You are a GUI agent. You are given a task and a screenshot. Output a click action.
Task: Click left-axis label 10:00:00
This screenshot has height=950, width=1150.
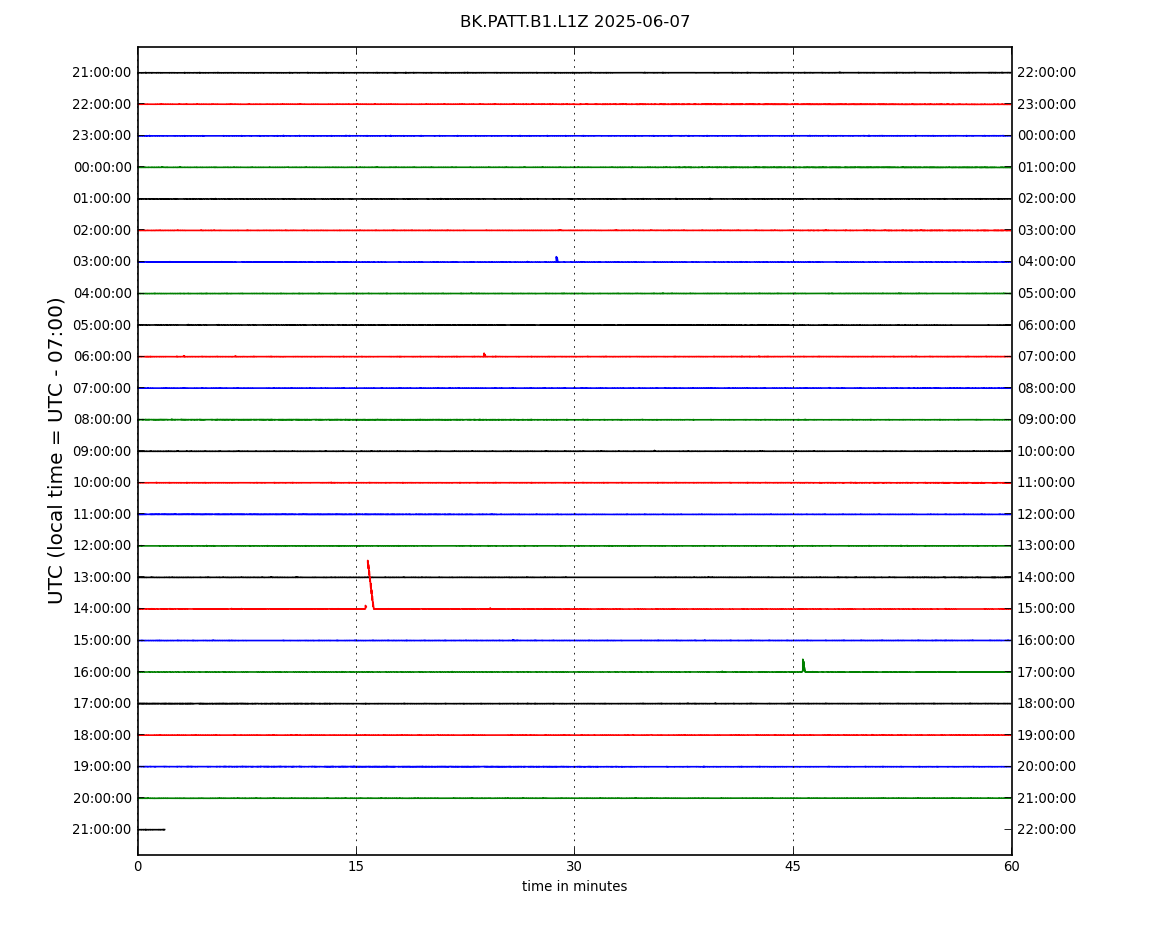(102, 483)
